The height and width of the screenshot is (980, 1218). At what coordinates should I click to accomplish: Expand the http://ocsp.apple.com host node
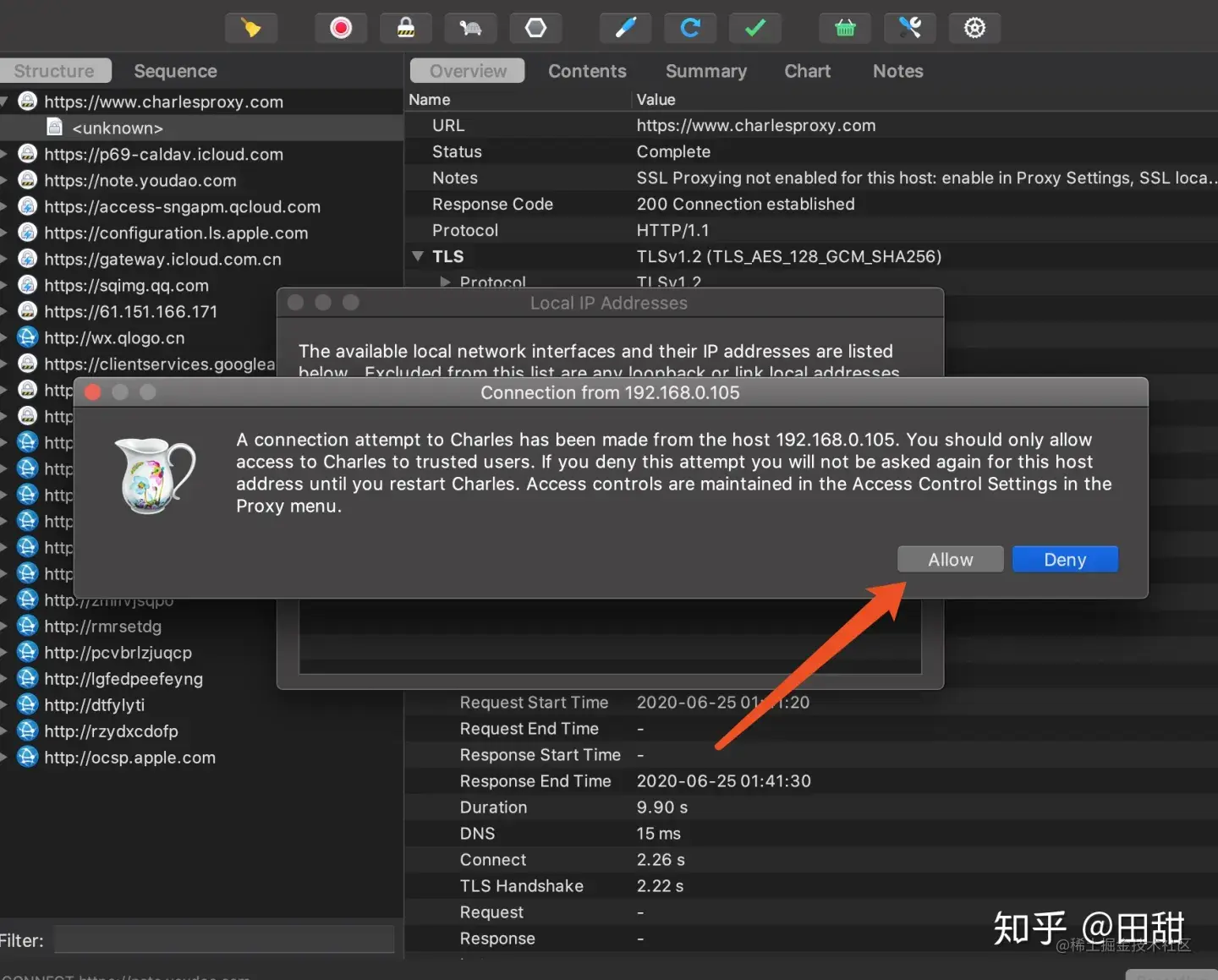(4, 758)
